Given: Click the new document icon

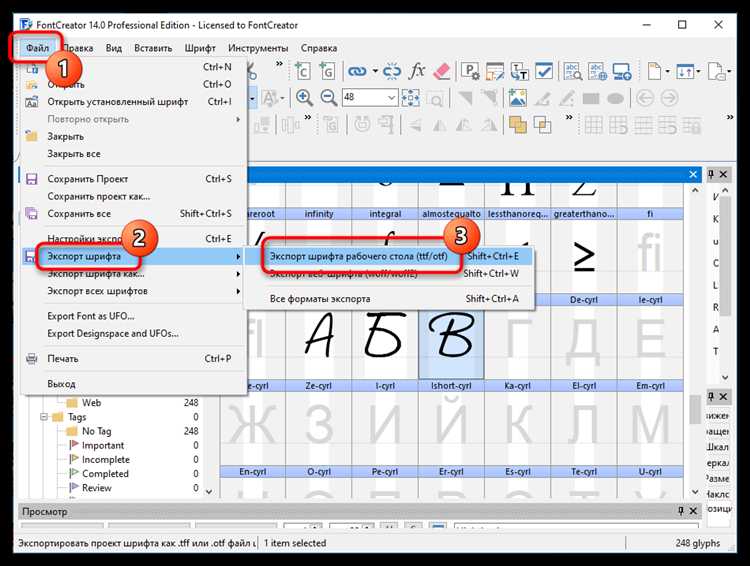Looking at the screenshot, I should [x=654, y=71].
